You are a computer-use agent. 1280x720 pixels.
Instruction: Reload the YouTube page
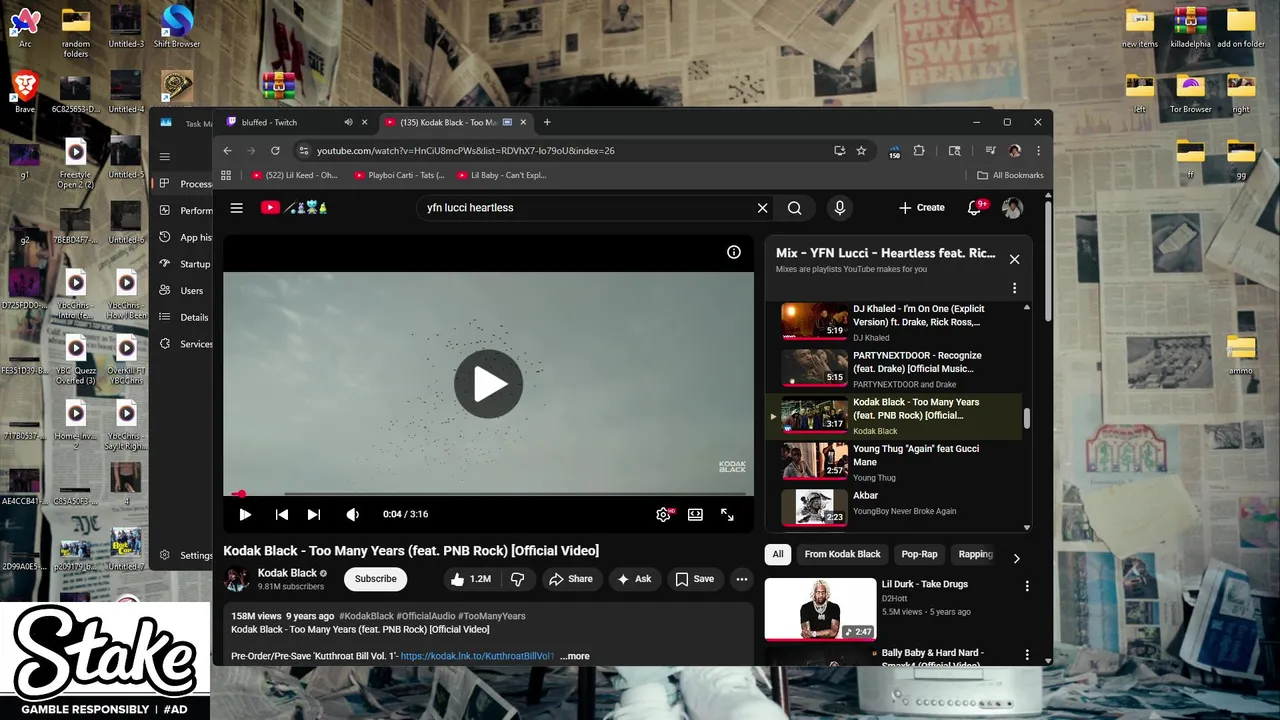pyautogui.click(x=275, y=151)
